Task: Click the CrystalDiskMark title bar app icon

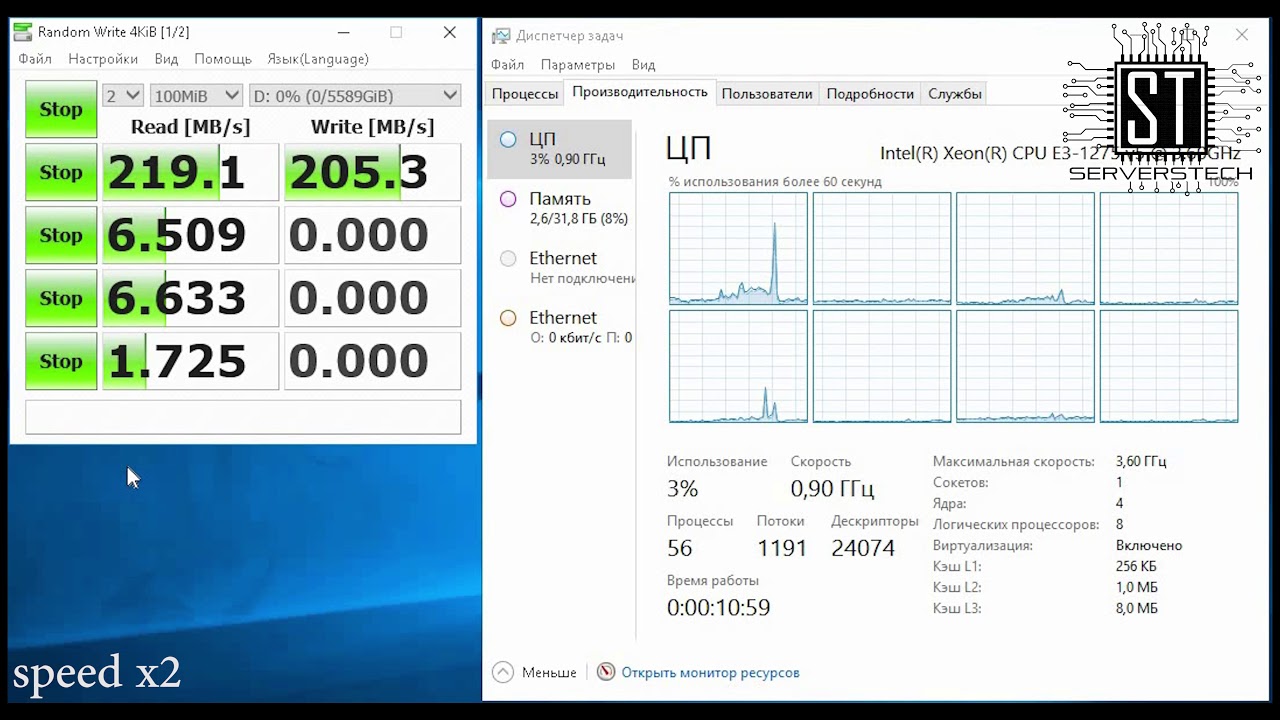Action: click(x=22, y=32)
